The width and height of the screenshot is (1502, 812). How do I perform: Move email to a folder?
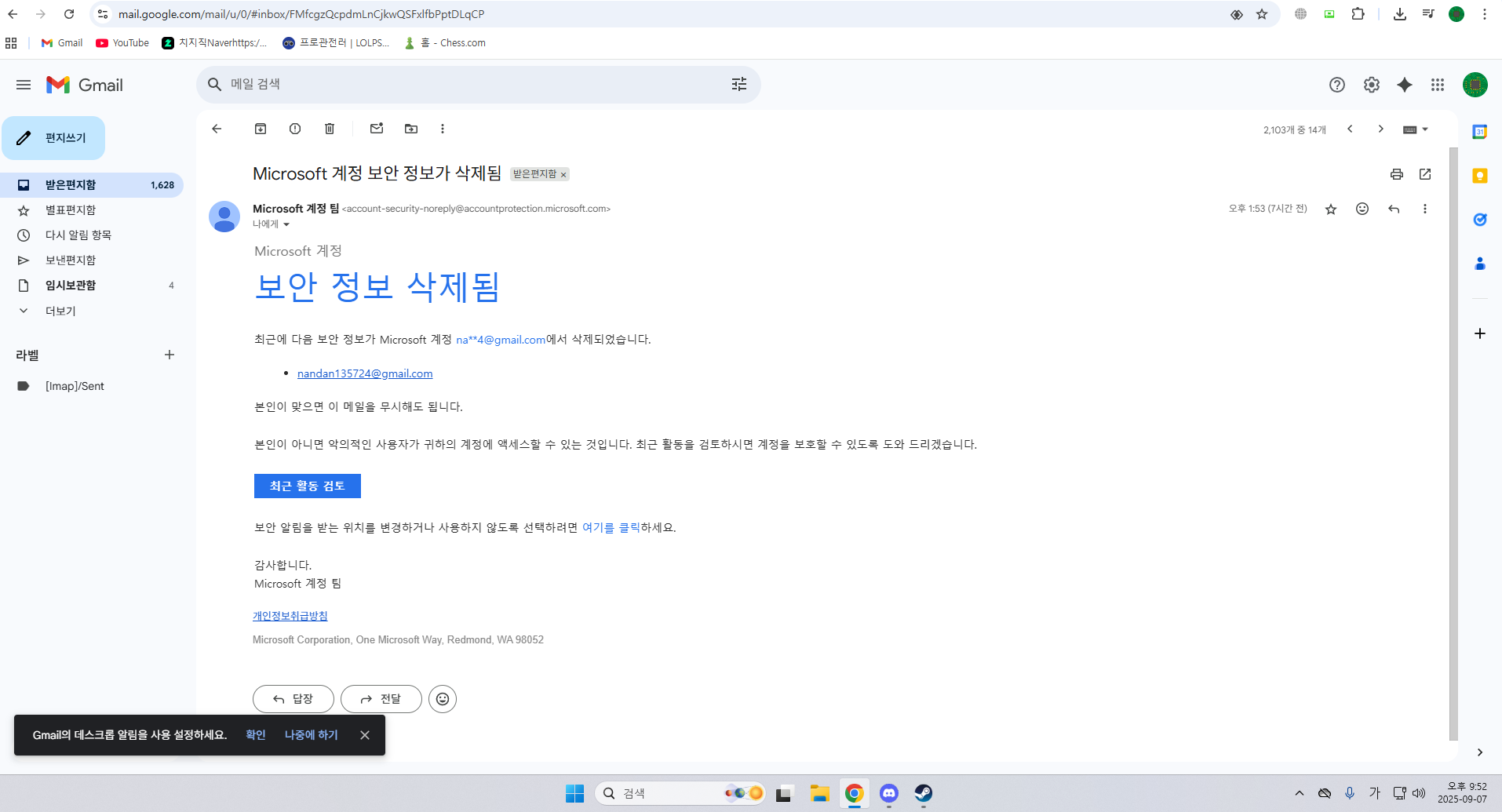(x=411, y=129)
